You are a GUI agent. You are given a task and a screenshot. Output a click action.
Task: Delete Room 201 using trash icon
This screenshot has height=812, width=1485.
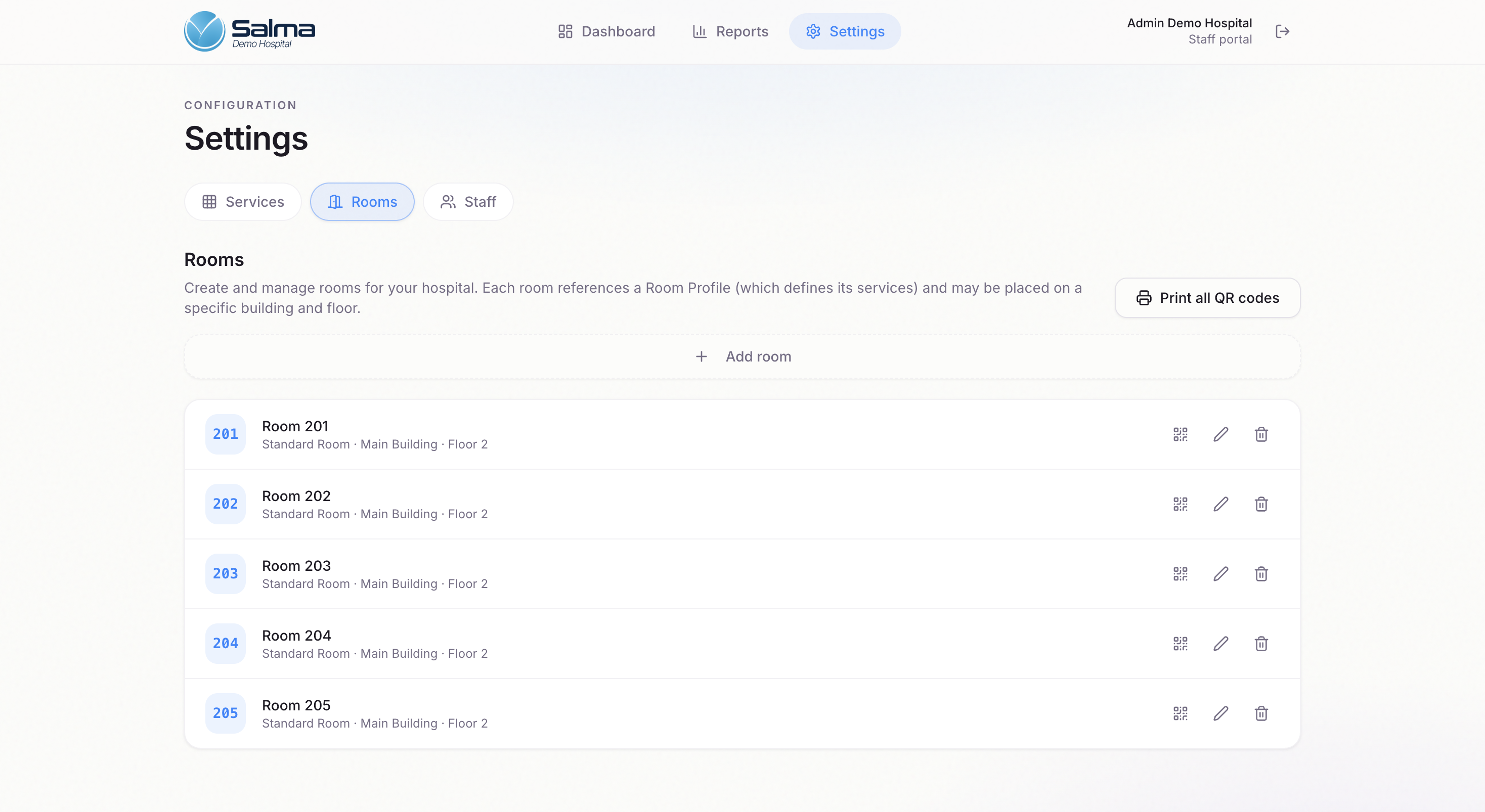coord(1261,434)
